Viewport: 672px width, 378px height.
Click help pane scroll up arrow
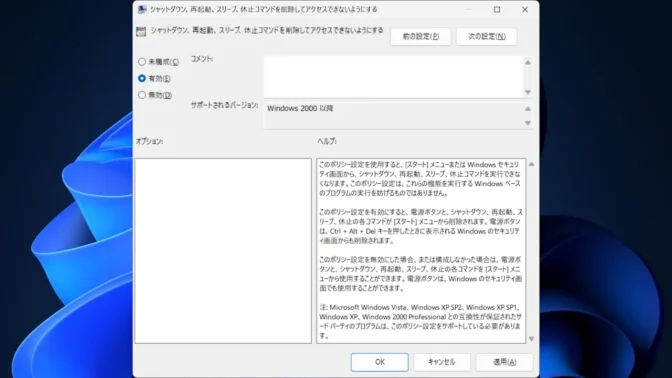531,164
